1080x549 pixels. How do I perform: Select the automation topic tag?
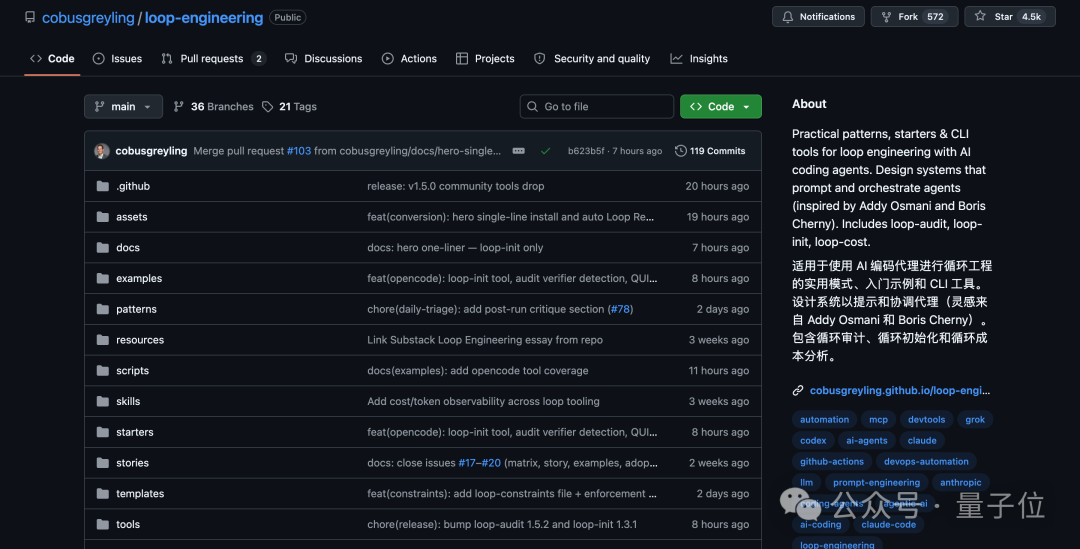click(x=824, y=419)
